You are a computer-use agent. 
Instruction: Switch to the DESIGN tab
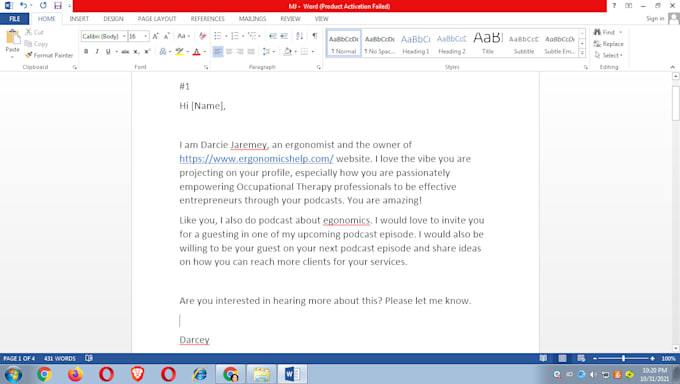(113, 19)
